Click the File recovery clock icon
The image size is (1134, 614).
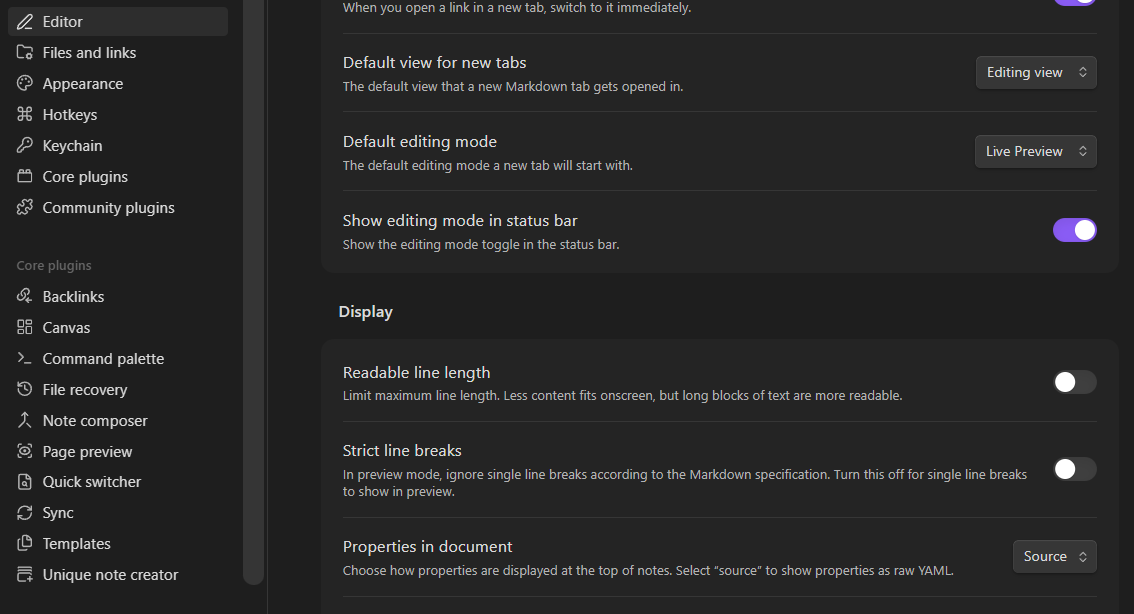coord(25,390)
